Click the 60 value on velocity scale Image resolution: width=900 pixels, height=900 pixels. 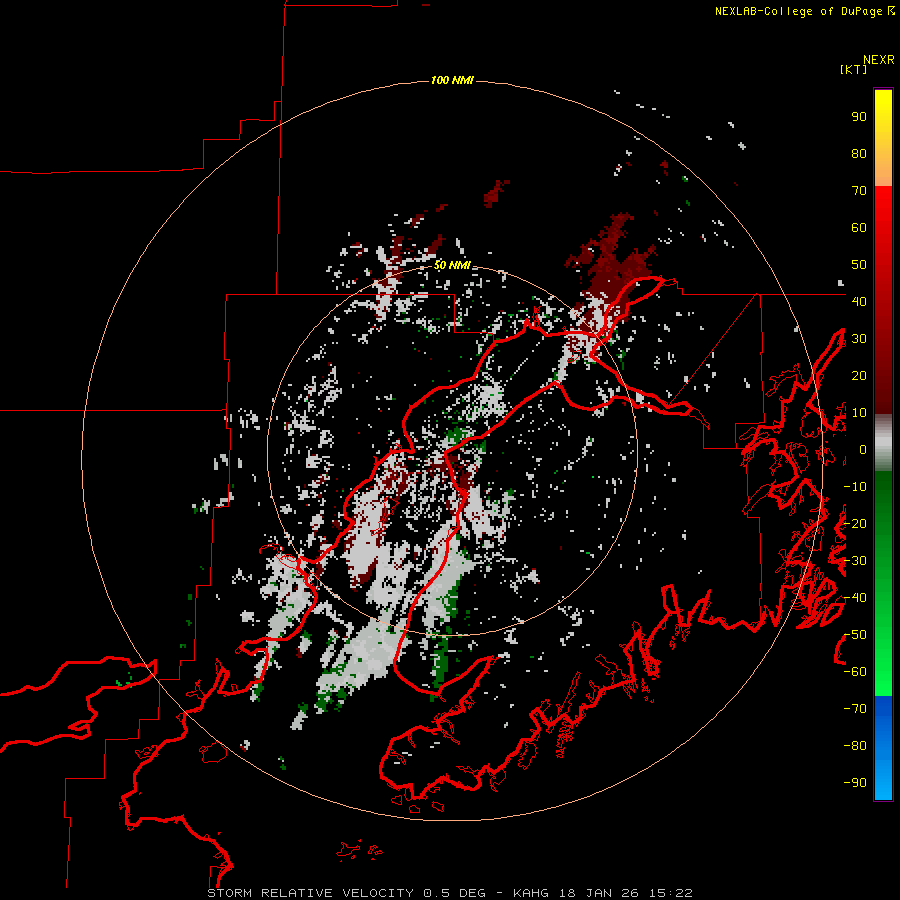[x=859, y=228]
